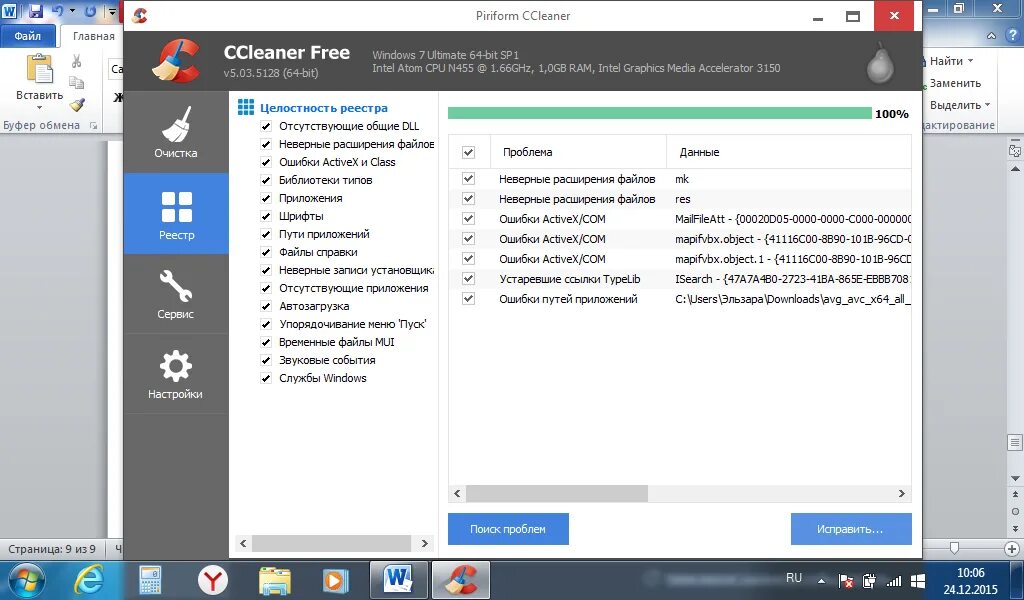The image size is (1024, 600).
Task: Click the Save icon in Word toolbar
Action: pos(35,10)
